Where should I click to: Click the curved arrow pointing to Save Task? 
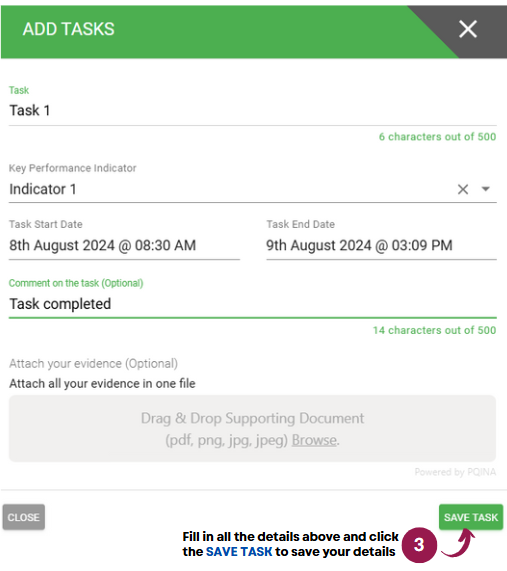point(458,543)
